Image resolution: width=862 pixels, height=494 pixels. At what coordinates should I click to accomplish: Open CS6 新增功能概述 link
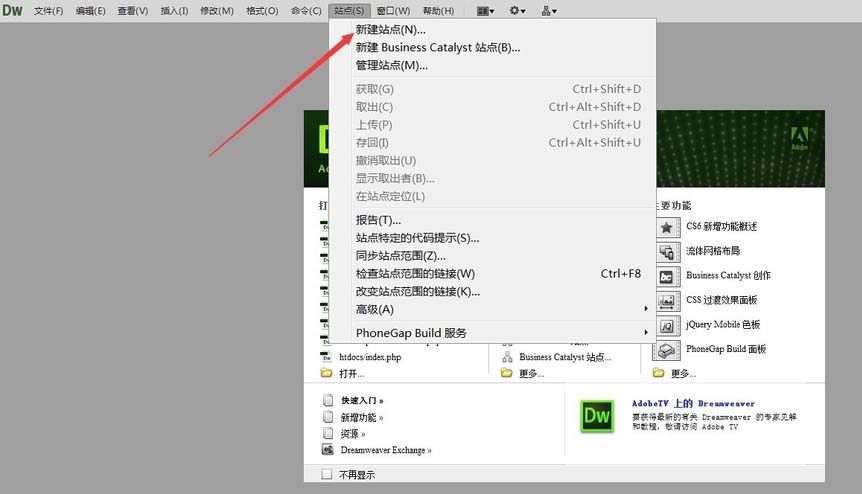[721, 226]
